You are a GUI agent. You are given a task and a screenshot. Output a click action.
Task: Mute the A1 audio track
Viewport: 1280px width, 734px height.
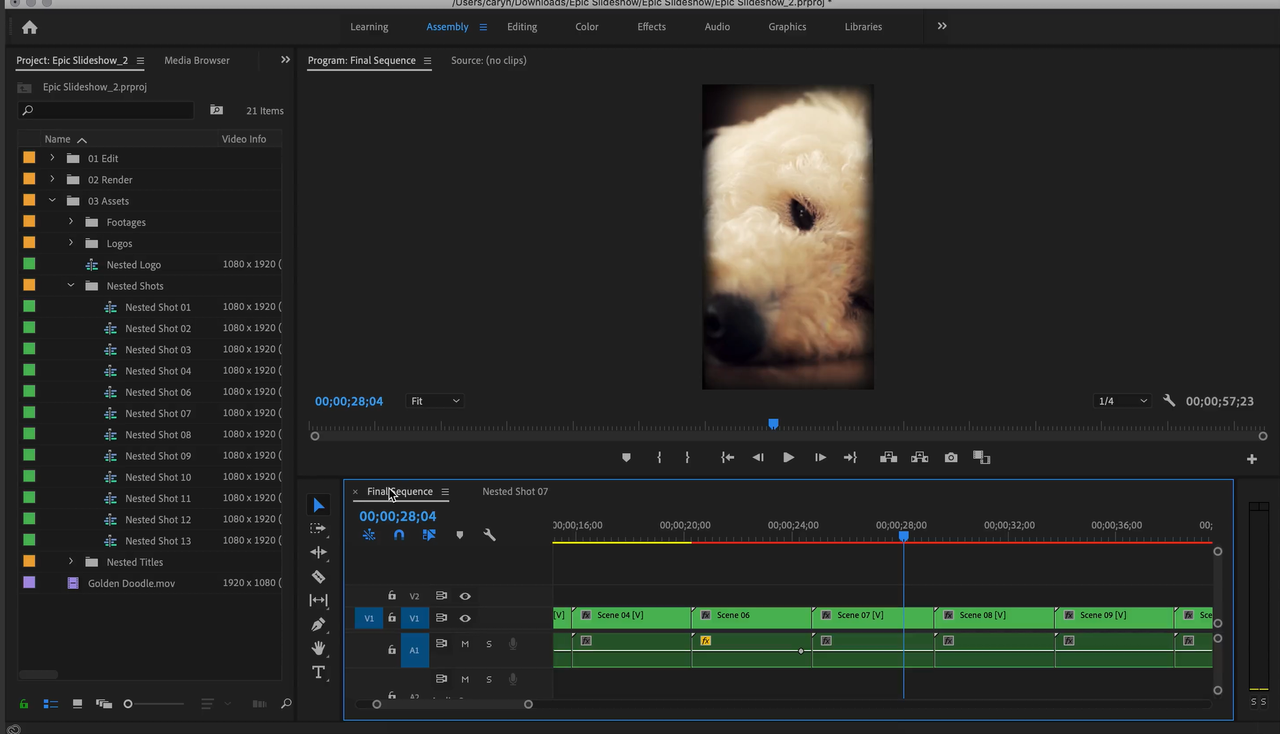[465, 644]
